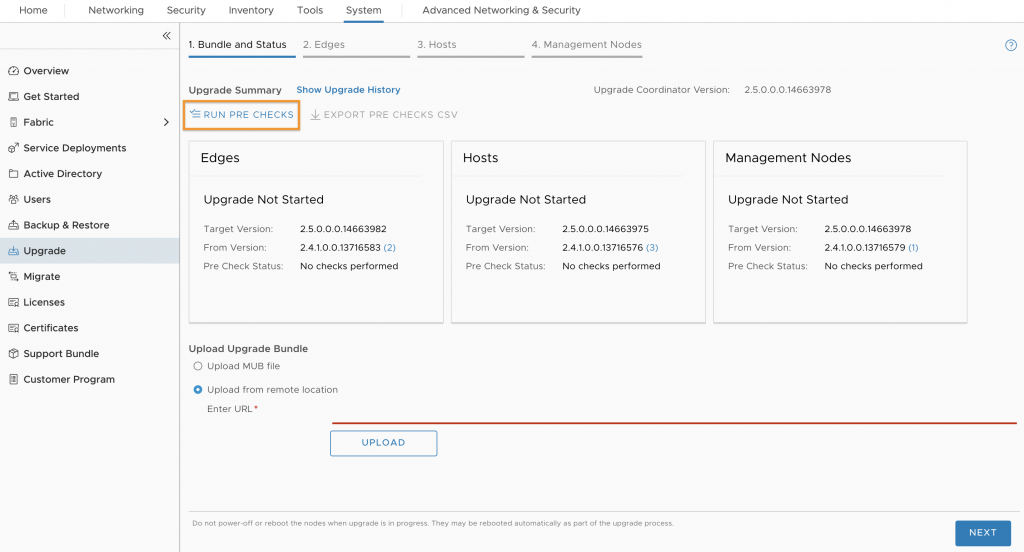Open Hosts from-version count link (3)
This screenshot has height=552, width=1024.
click(652, 248)
